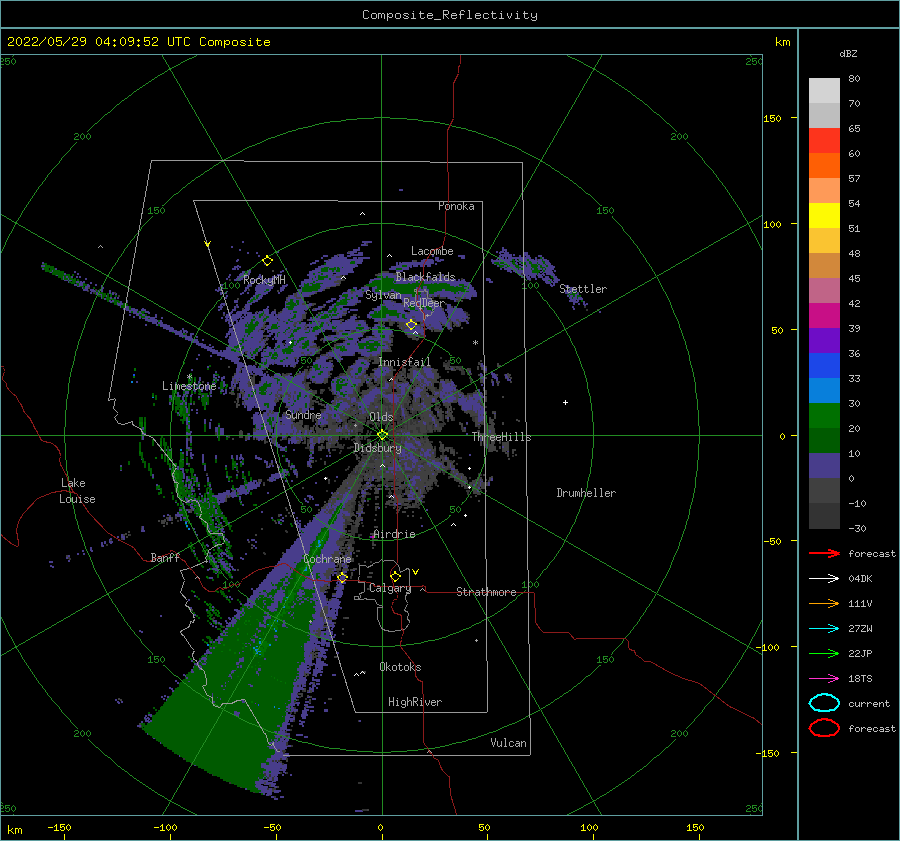Screen dimensions: 900x841
Task: Click the magenta band in dBZ scale
Action: point(824,315)
